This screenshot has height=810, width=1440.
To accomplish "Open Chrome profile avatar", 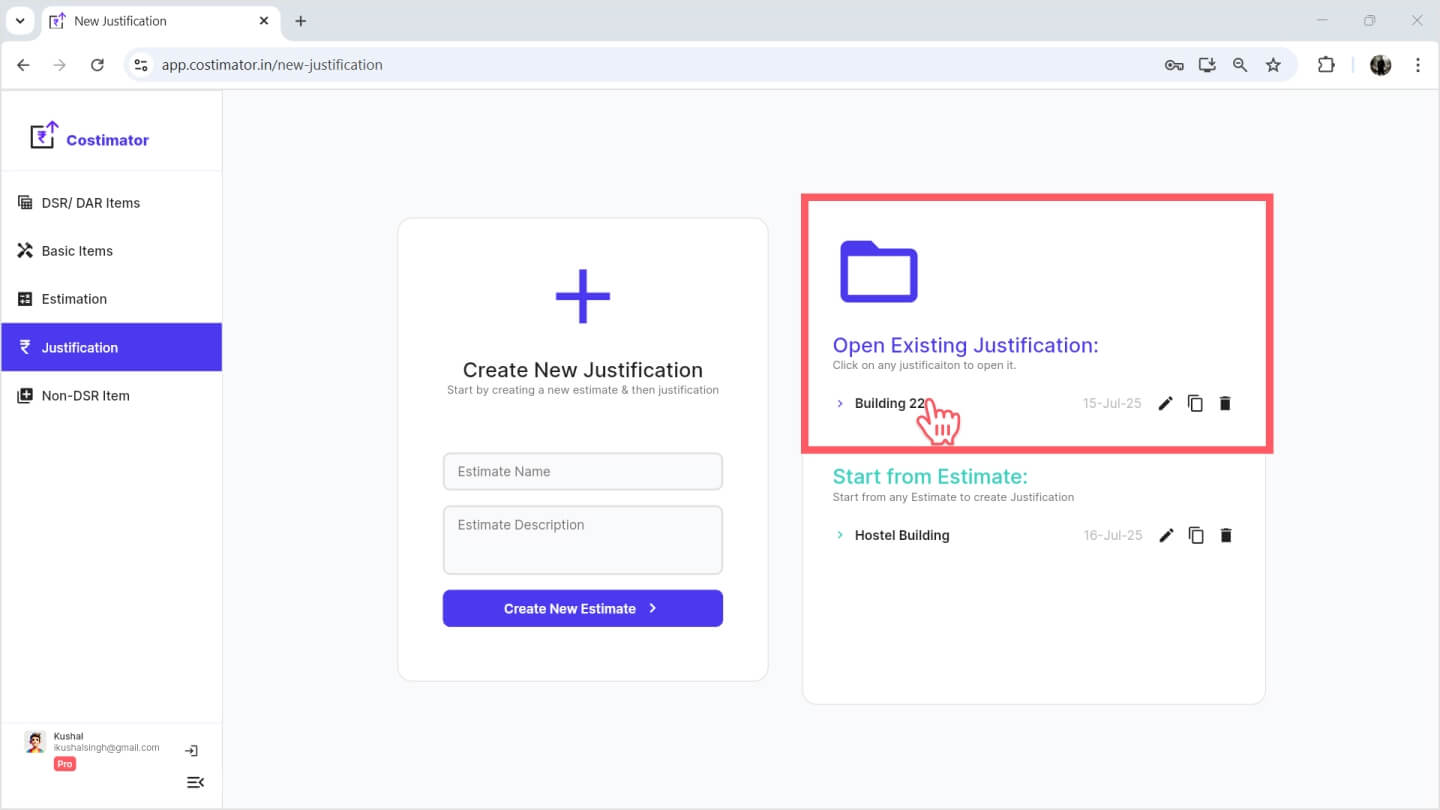I will (x=1381, y=65).
